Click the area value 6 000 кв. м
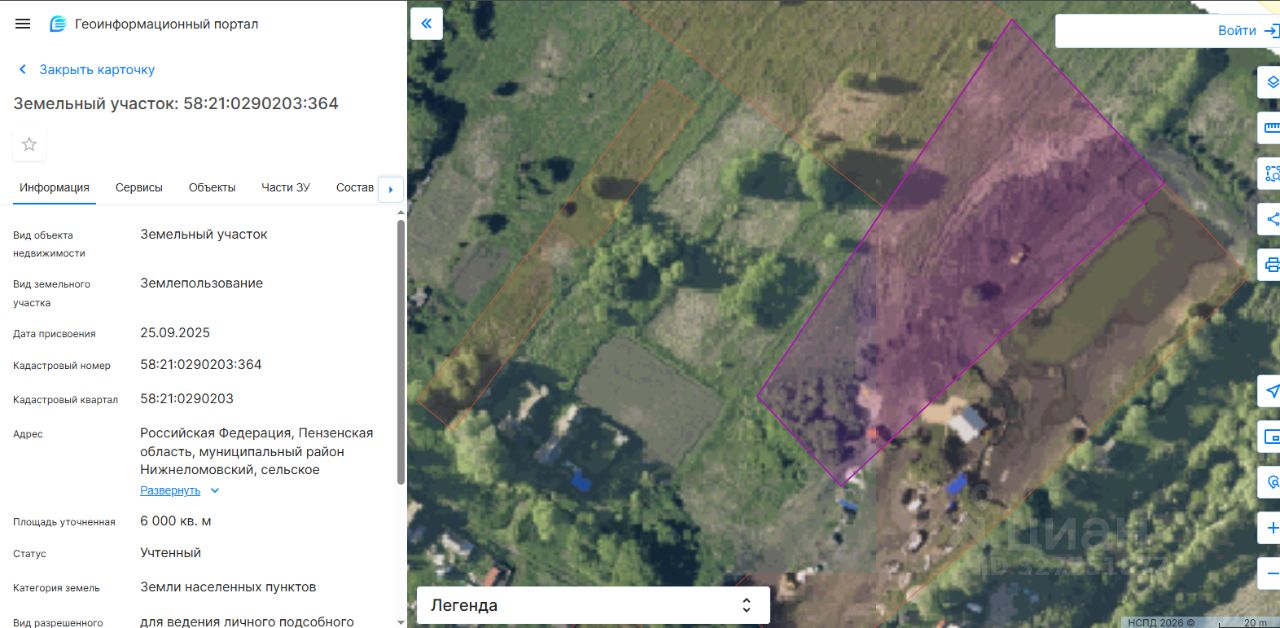 click(176, 521)
